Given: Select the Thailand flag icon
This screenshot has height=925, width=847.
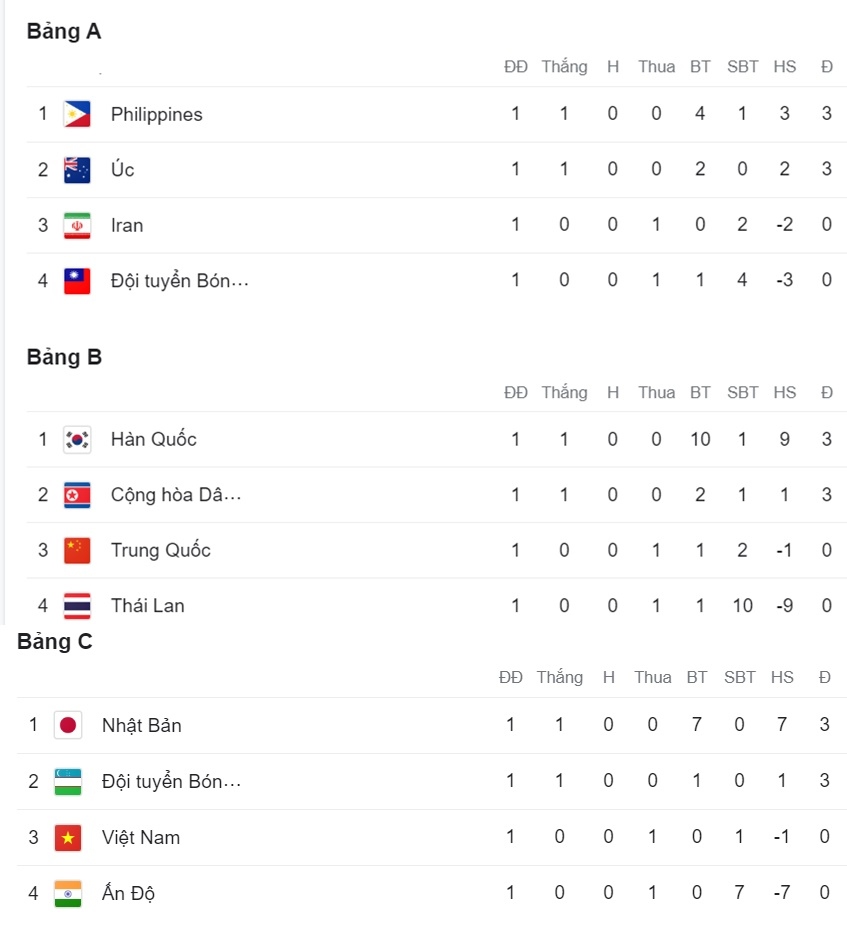Looking at the screenshot, I should (77, 606).
